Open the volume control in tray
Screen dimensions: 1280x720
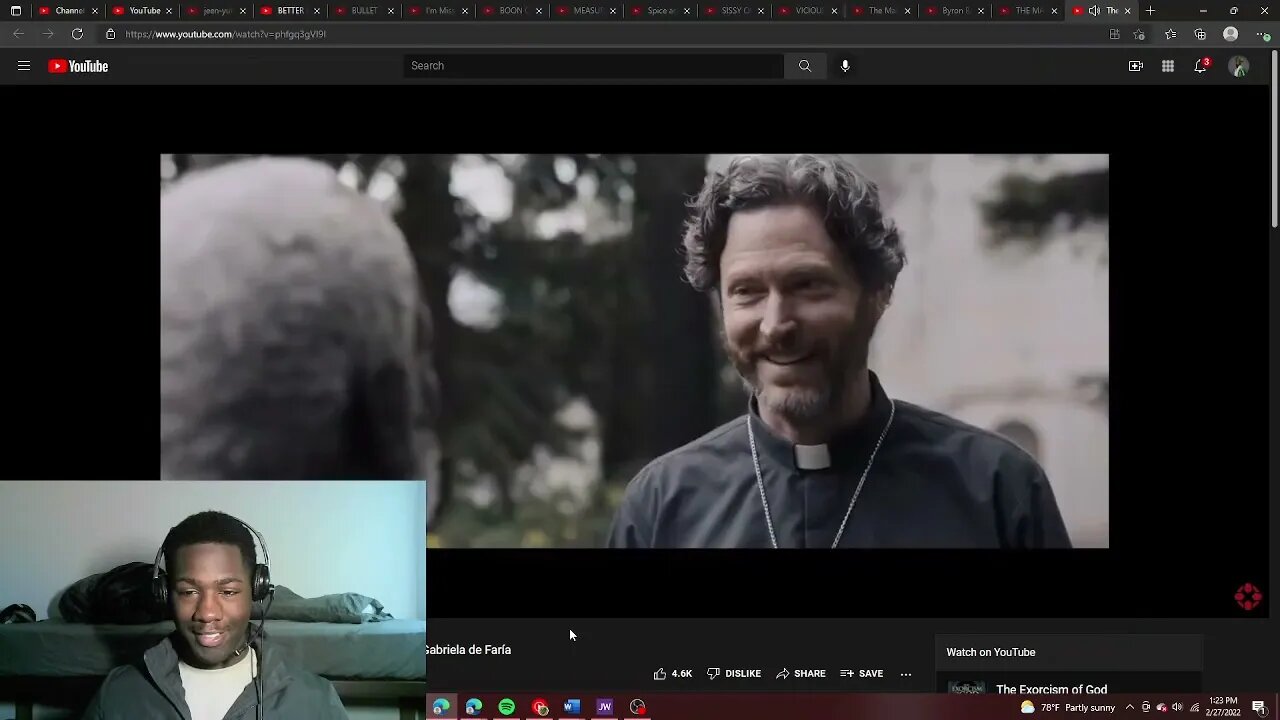[1177, 707]
